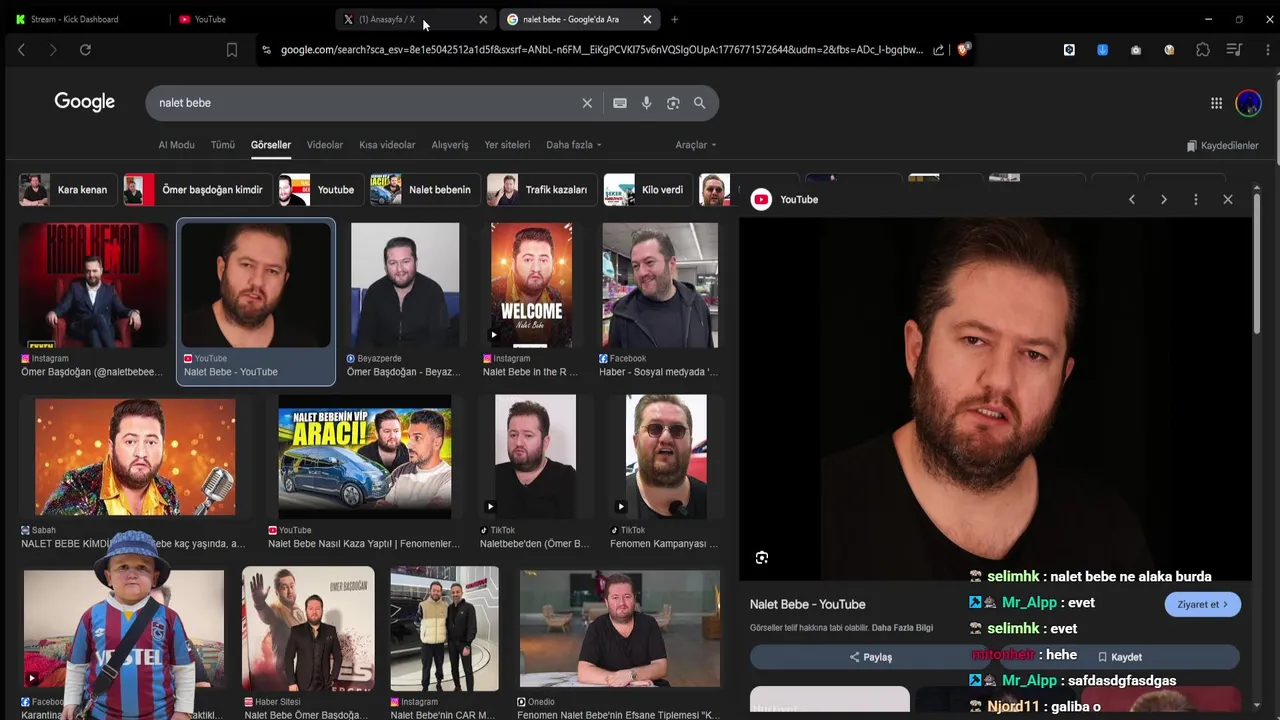Select the Nalet bebenin suggestion chip
Image resolution: width=1280 pixels, height=720 pixels.
tap(424, 190)
